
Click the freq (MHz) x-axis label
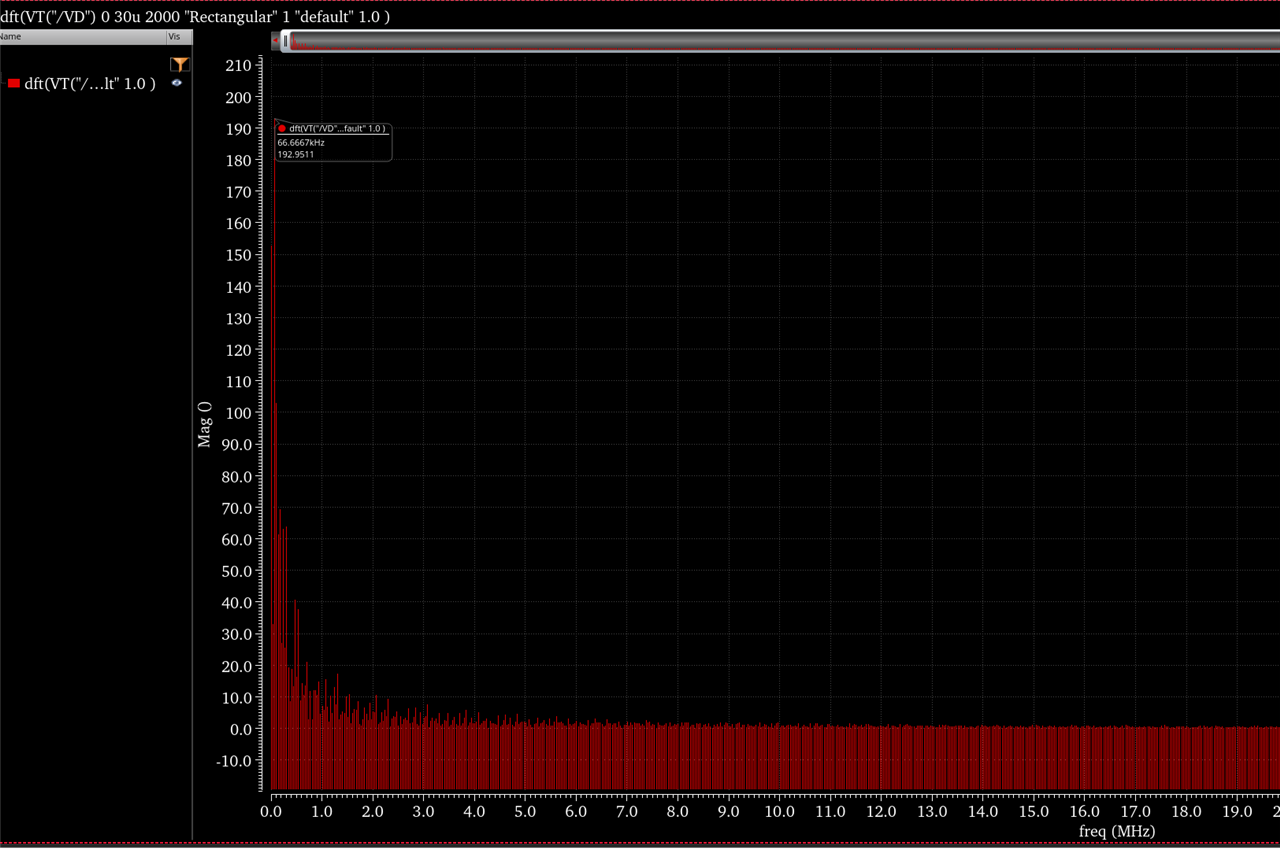click(1117, 831)
